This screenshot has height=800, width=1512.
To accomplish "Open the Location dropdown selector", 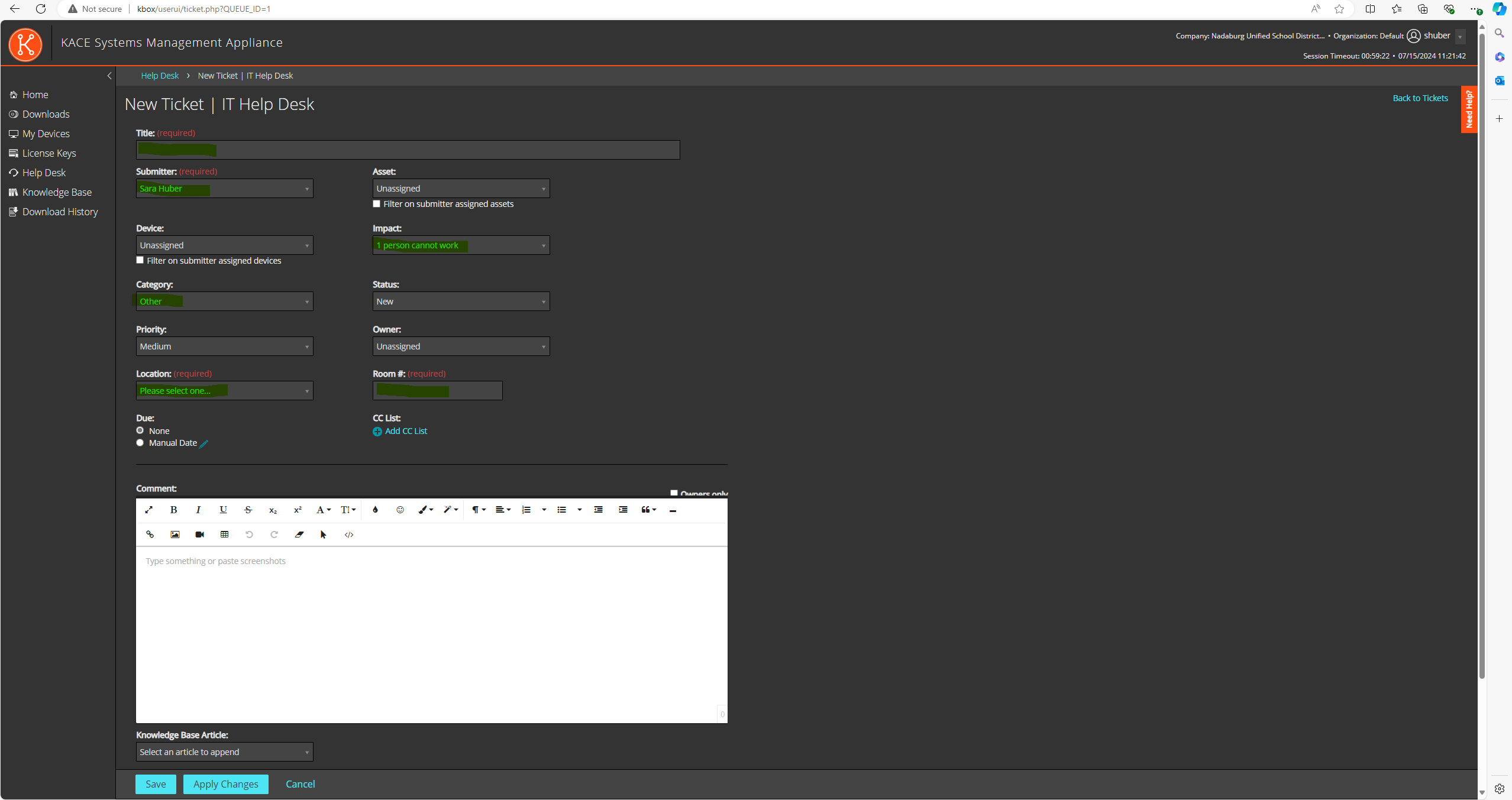I will point(224,390).
